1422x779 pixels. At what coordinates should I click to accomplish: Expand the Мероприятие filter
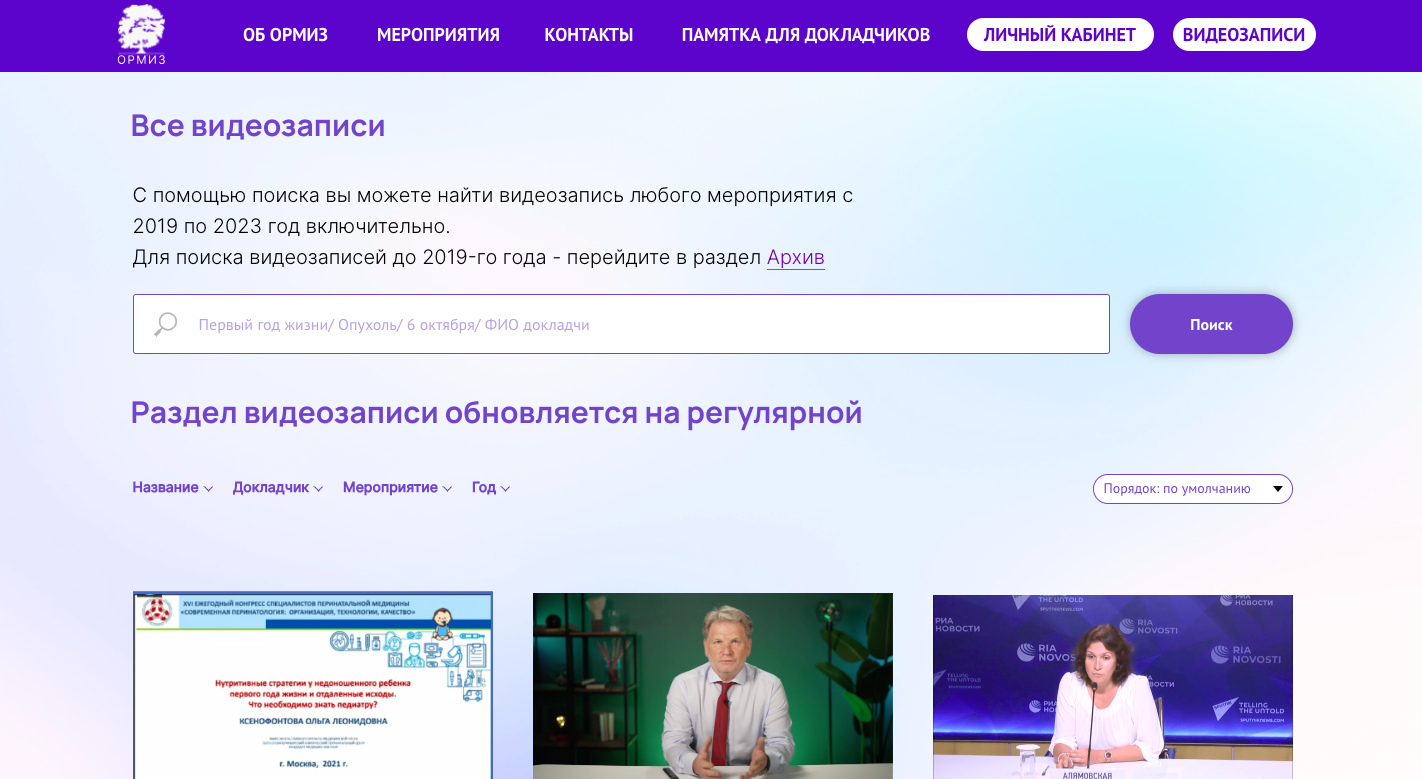(x=398, y=488)
